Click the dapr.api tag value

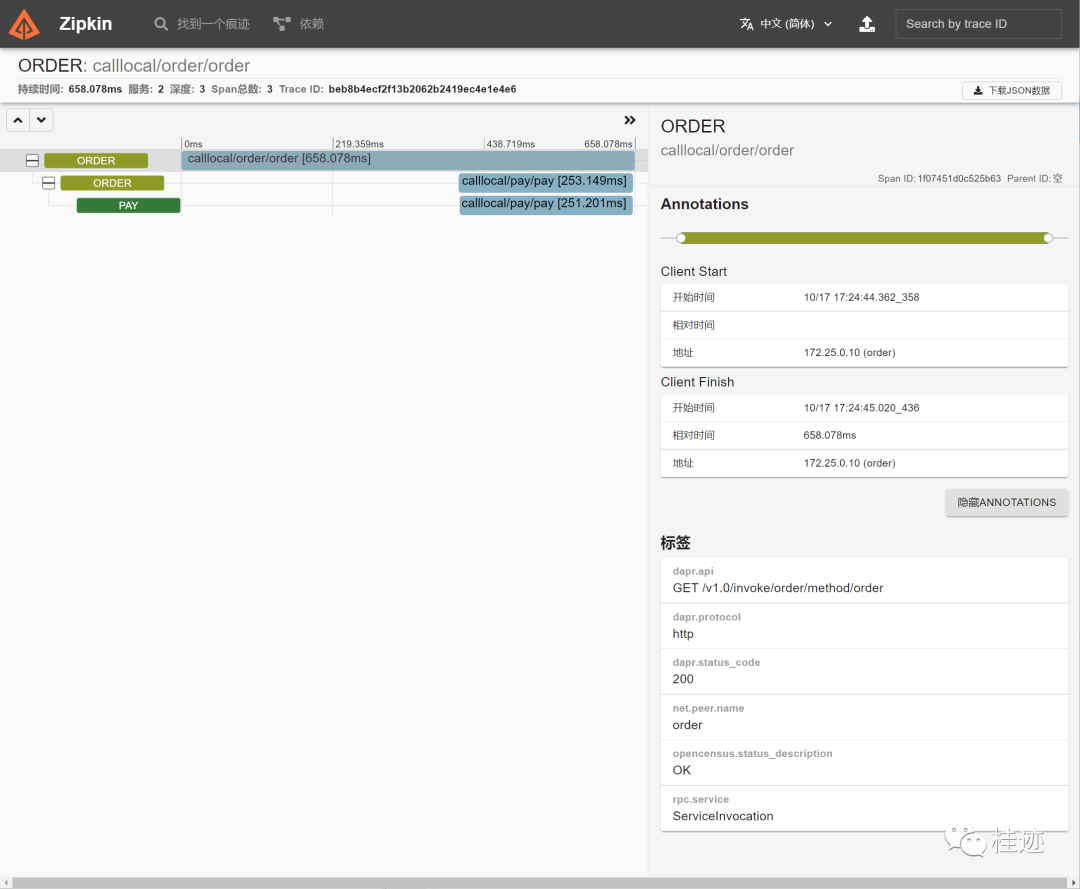[x=778, y=588]
